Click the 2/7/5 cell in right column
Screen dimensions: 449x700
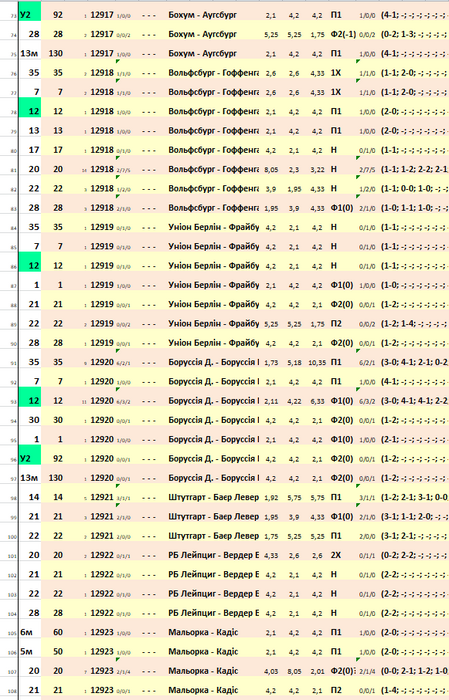tap(367, 170)
